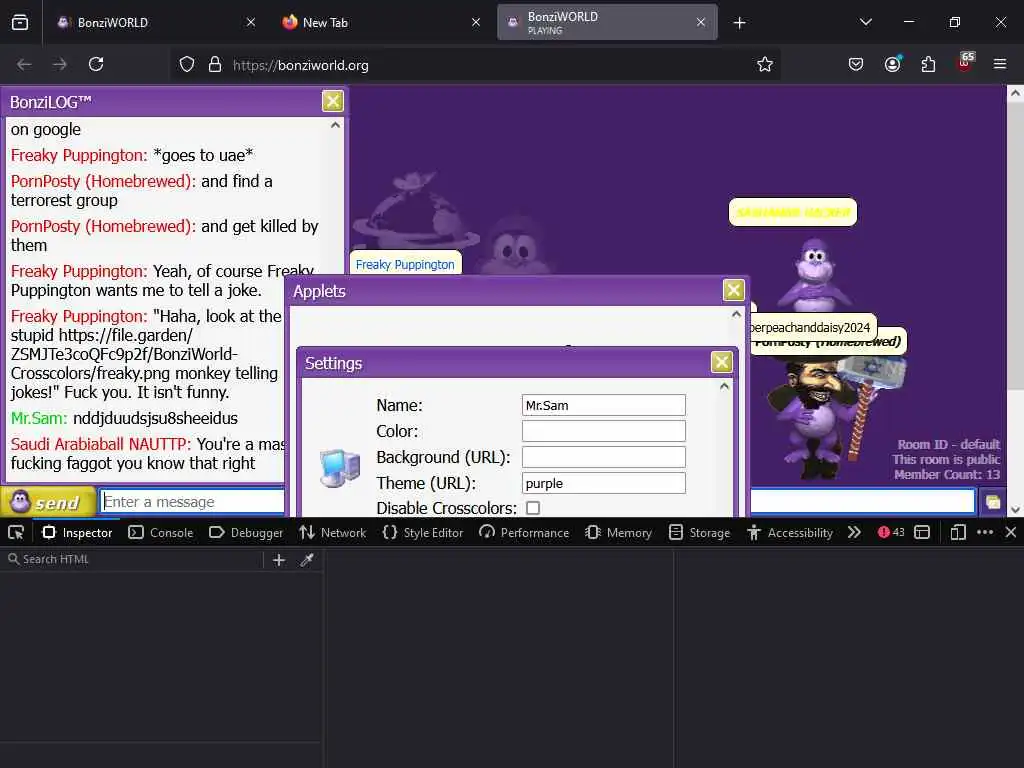
Task: Click the purple Bonzi monkey character
Action: 814,275
